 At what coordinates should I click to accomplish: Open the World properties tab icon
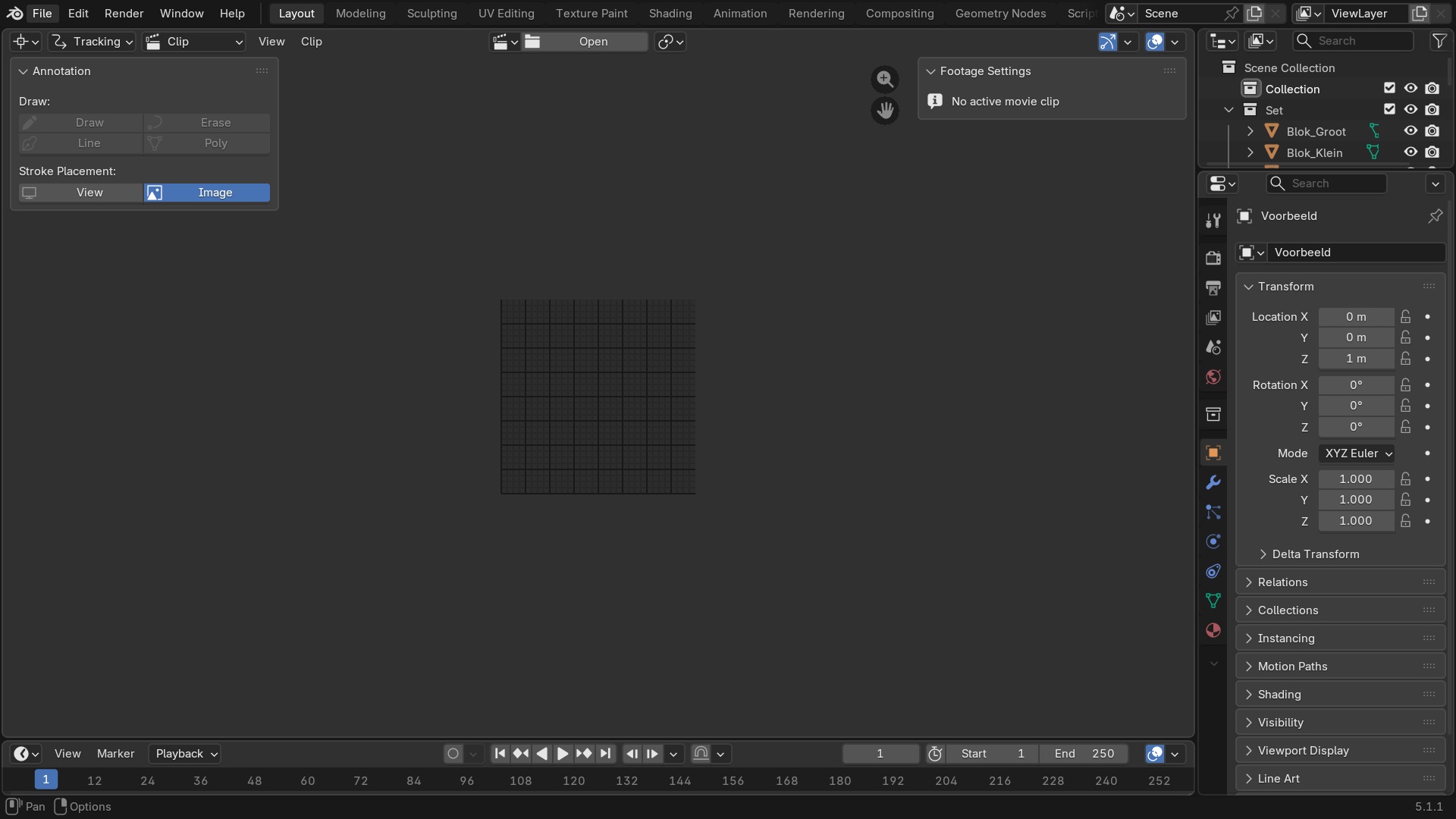(x=1213, y=377)
